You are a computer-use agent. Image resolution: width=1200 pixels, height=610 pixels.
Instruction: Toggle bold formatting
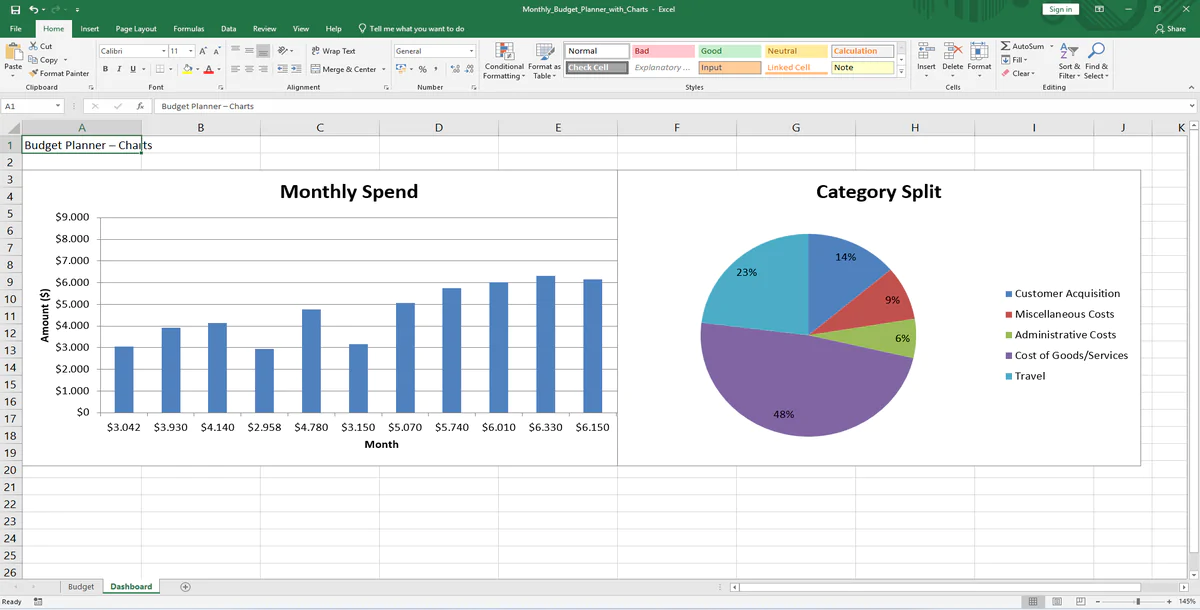pyautogui.click(x=104, y=69)
